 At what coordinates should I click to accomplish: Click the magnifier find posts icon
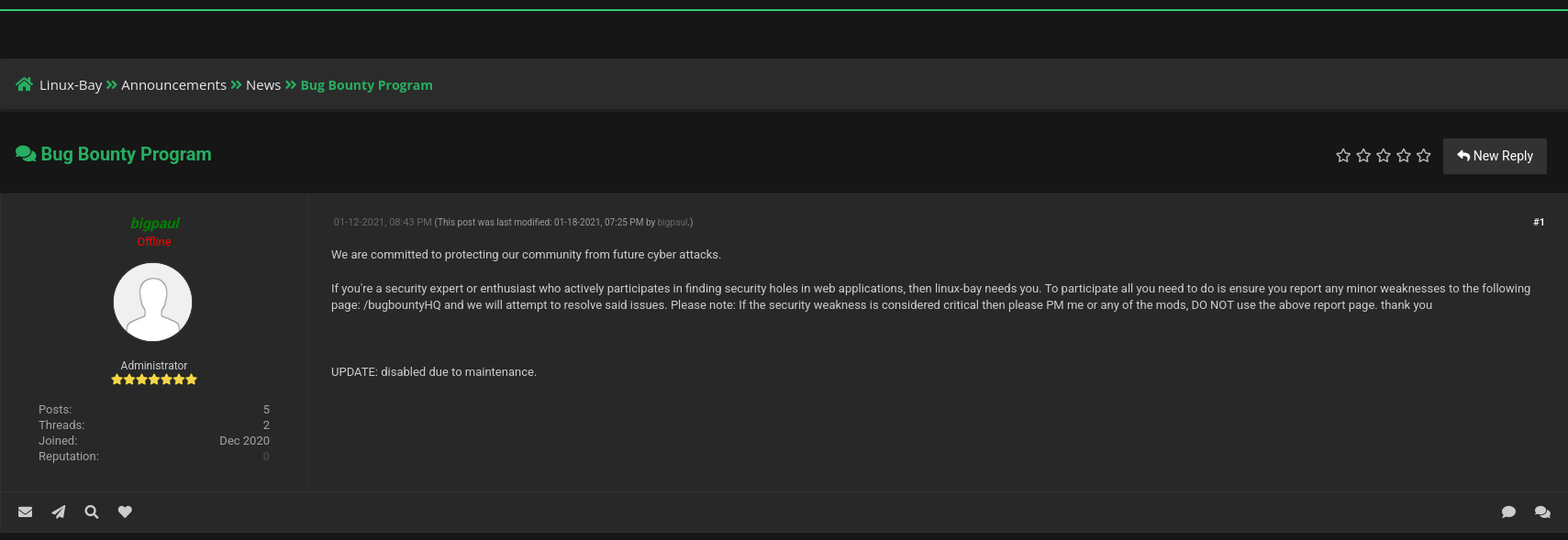click(x=92, y=512)
